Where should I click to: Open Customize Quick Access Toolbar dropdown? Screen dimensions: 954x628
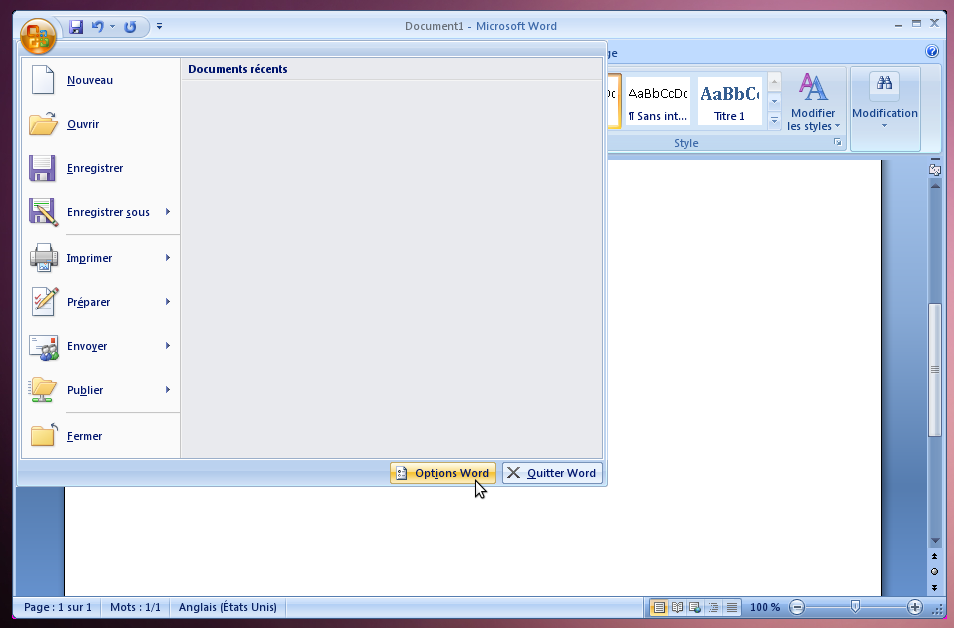click(159, 26)
